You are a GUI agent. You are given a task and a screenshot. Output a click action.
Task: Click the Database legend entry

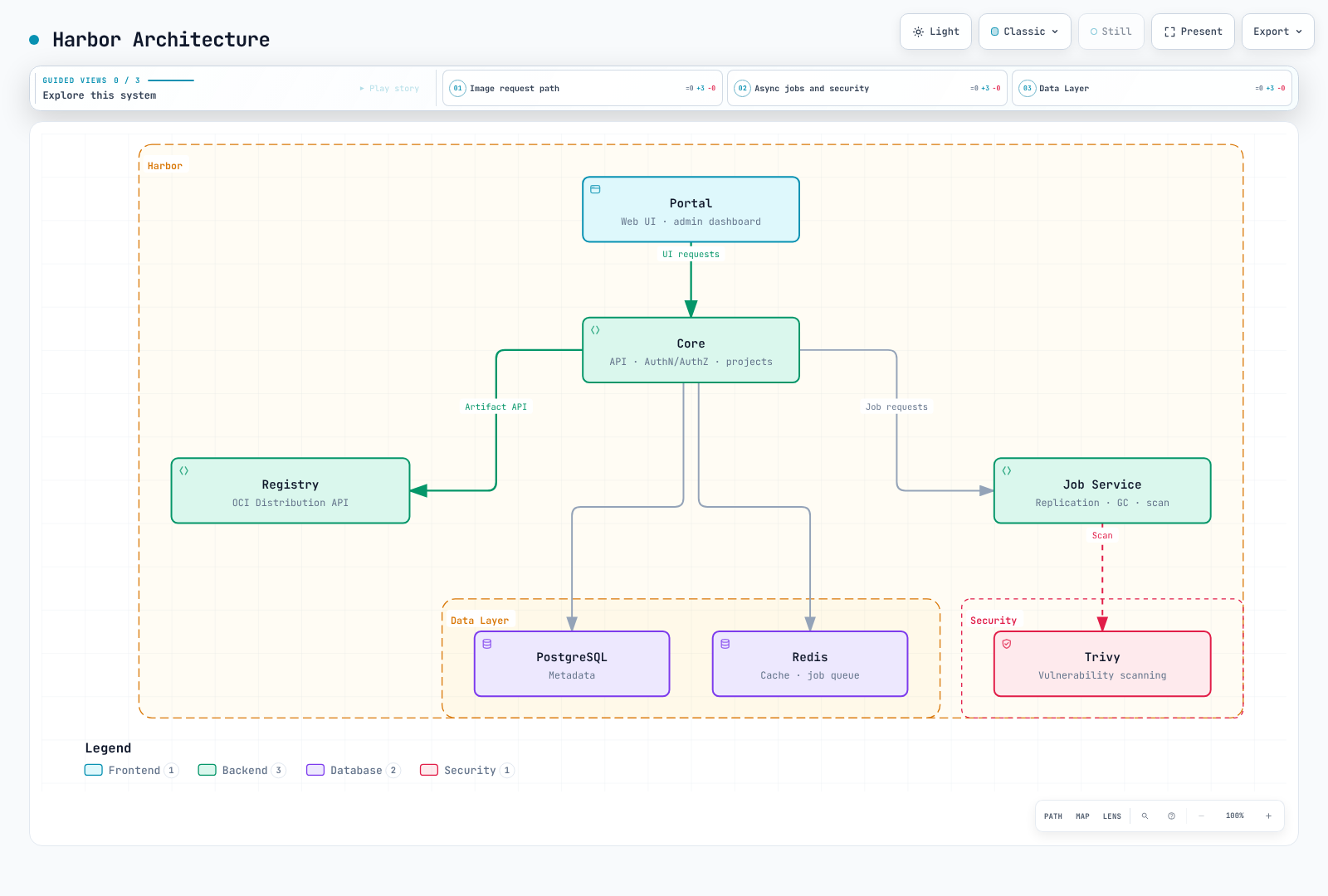point(353,770)
